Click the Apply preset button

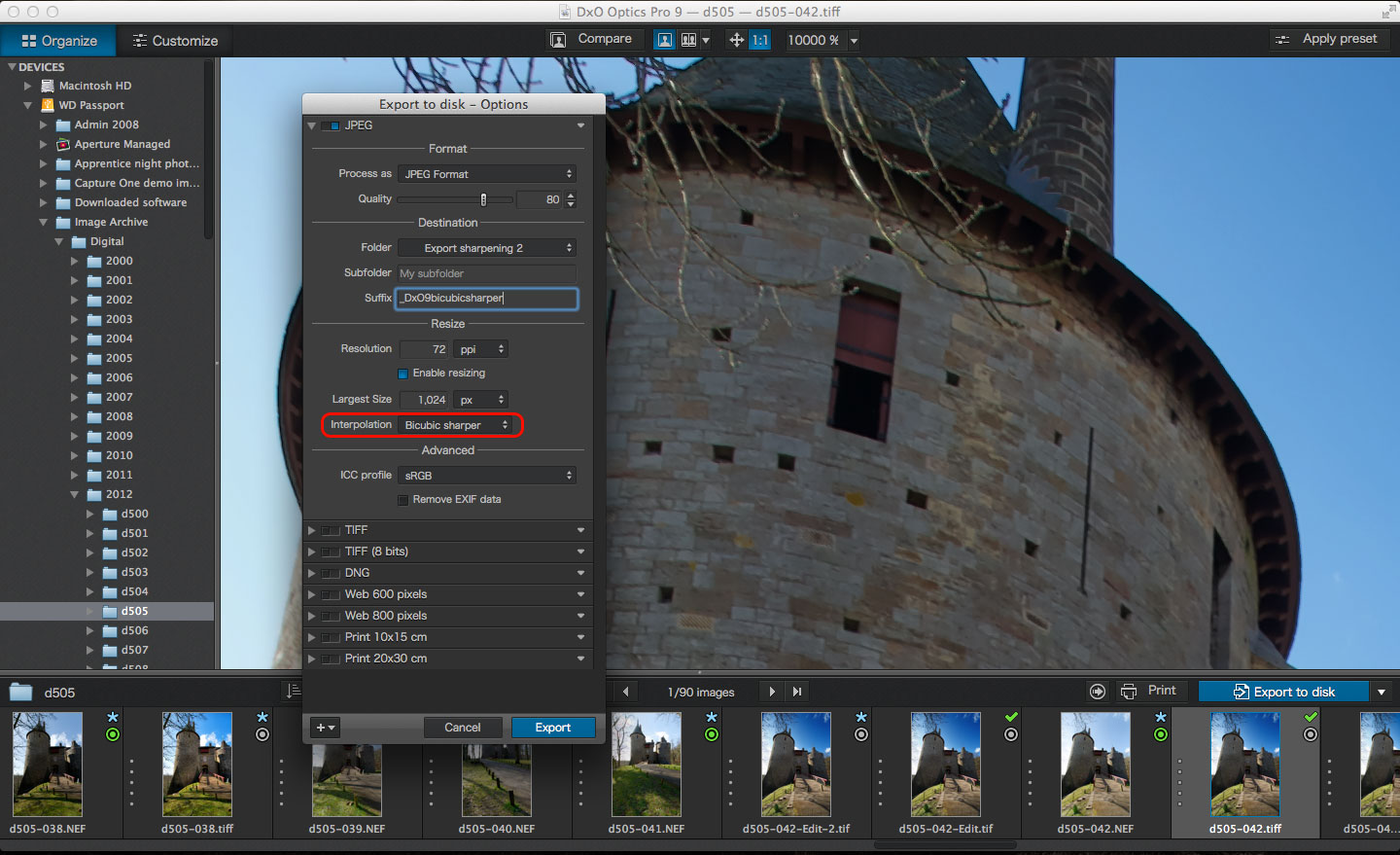[x=1329, y=39]
